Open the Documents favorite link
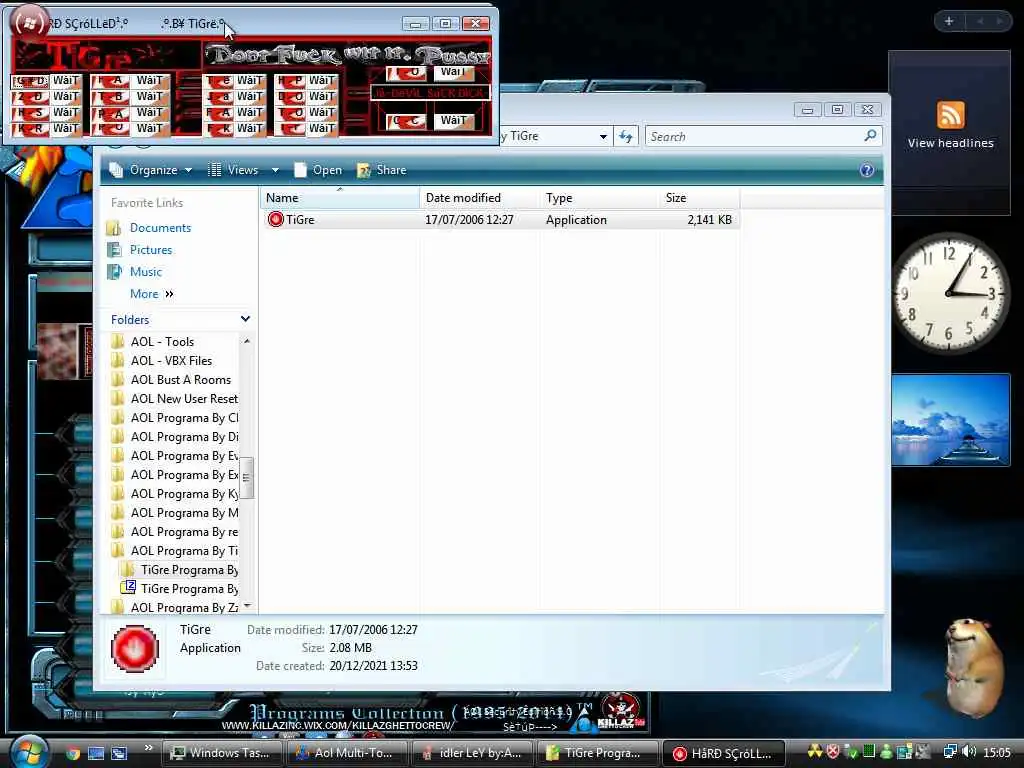The width and height of the screenshot is (1024, 768). 160,228
